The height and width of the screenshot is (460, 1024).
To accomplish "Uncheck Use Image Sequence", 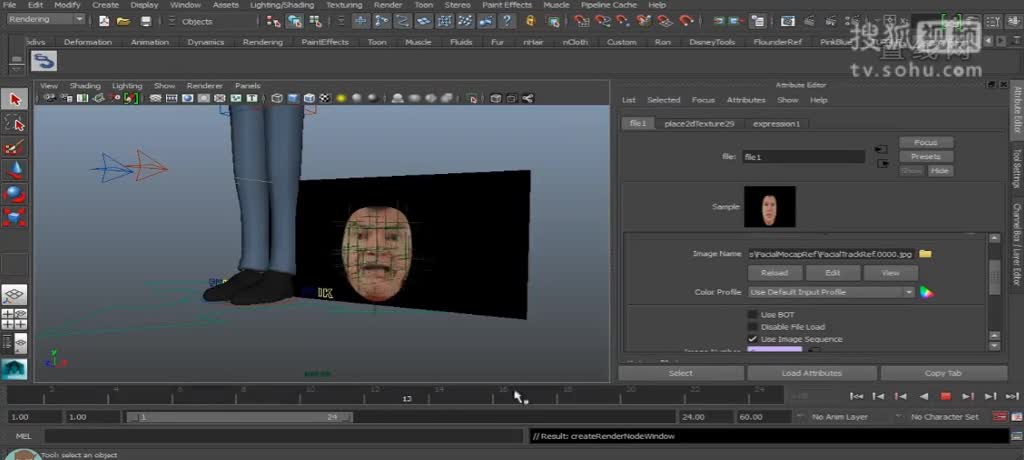I will 752,339.
